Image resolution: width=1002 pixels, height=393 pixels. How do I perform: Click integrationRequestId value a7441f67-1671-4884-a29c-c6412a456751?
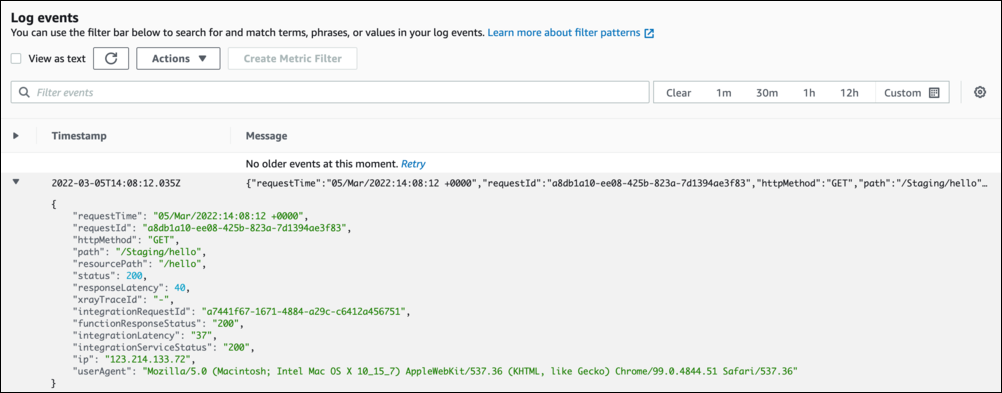click(303, 311)
